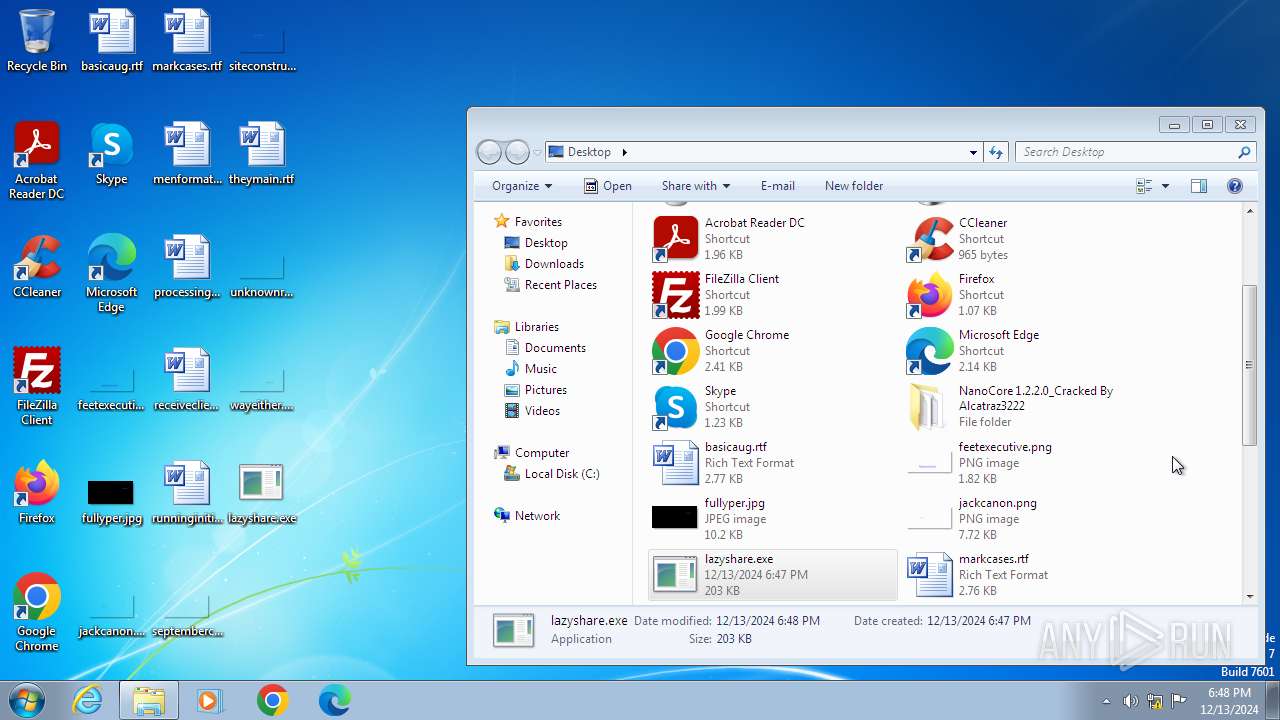Select Acrobat Reader DC desktop shortcut

[x=37, y=160]
